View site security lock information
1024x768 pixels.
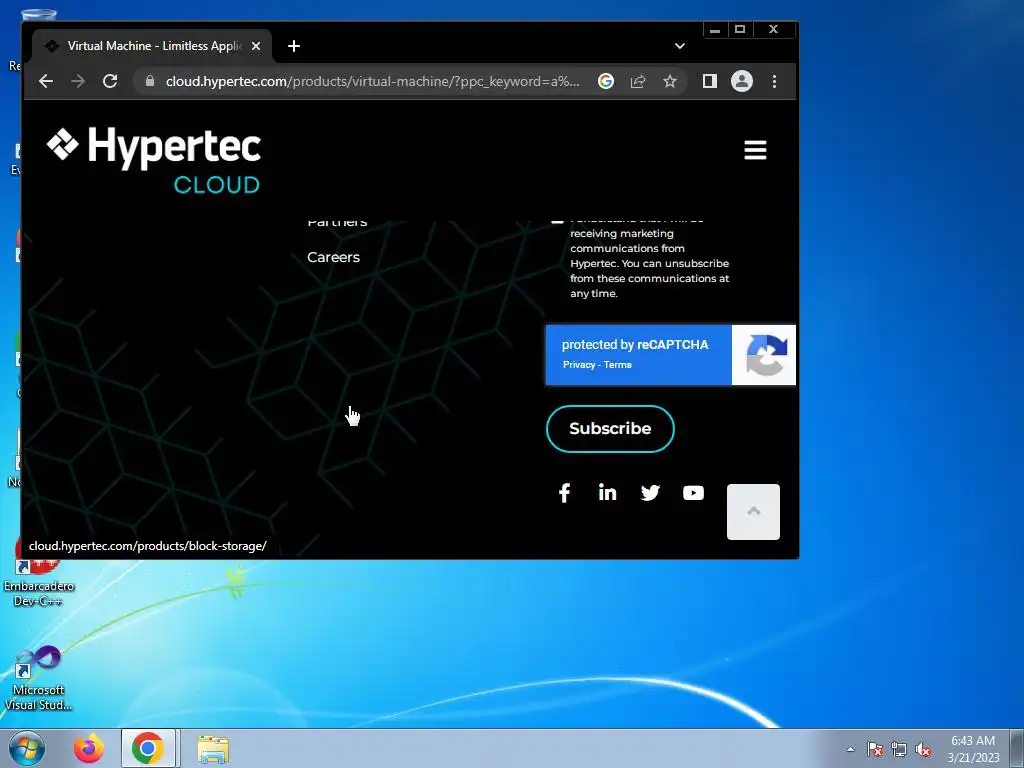pos(150,81)
